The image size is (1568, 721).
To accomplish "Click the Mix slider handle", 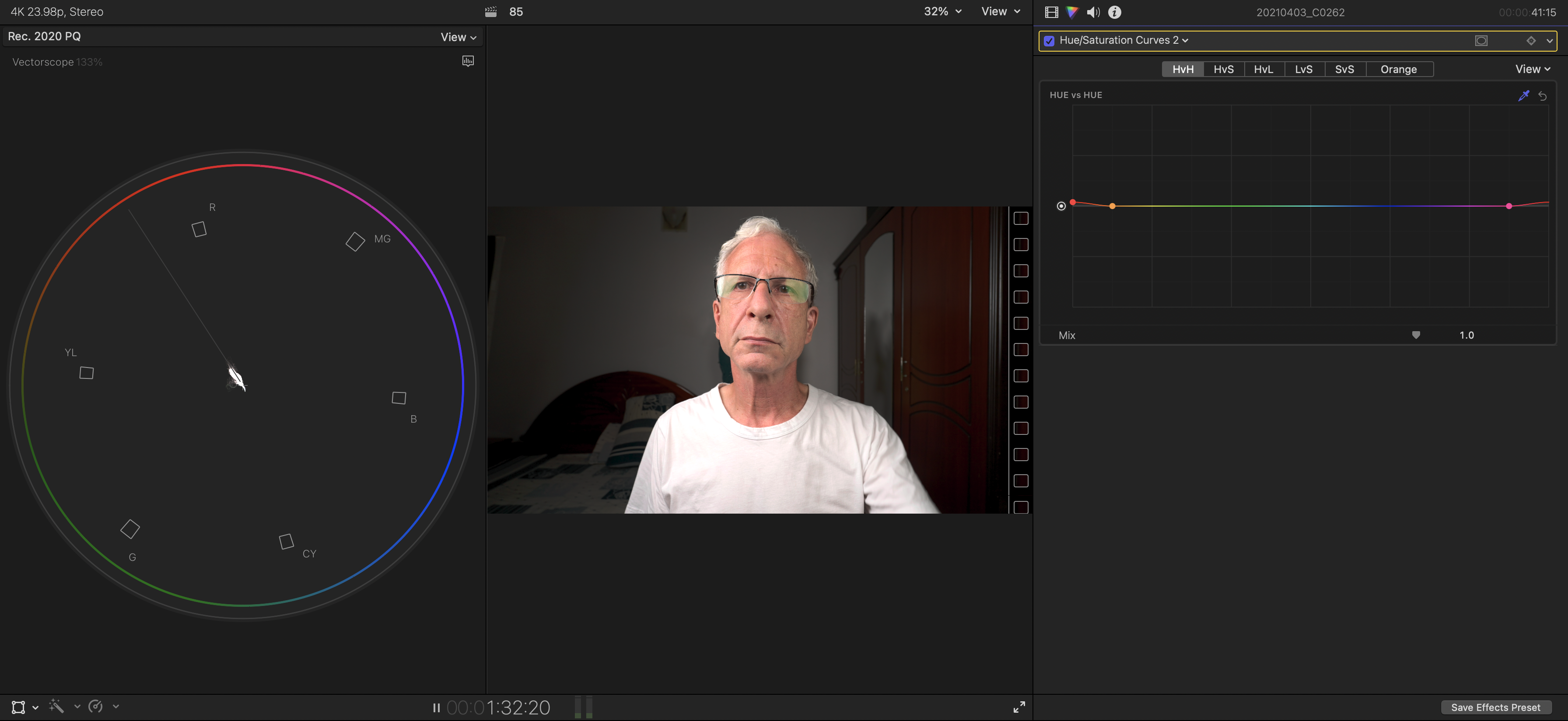I will 1416,335.
